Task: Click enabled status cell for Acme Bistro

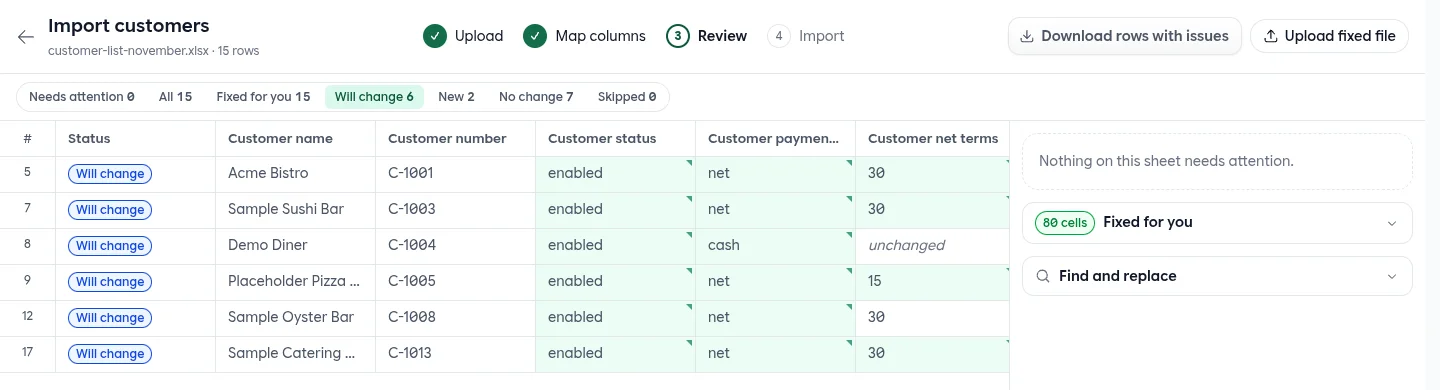Action: 615,174
